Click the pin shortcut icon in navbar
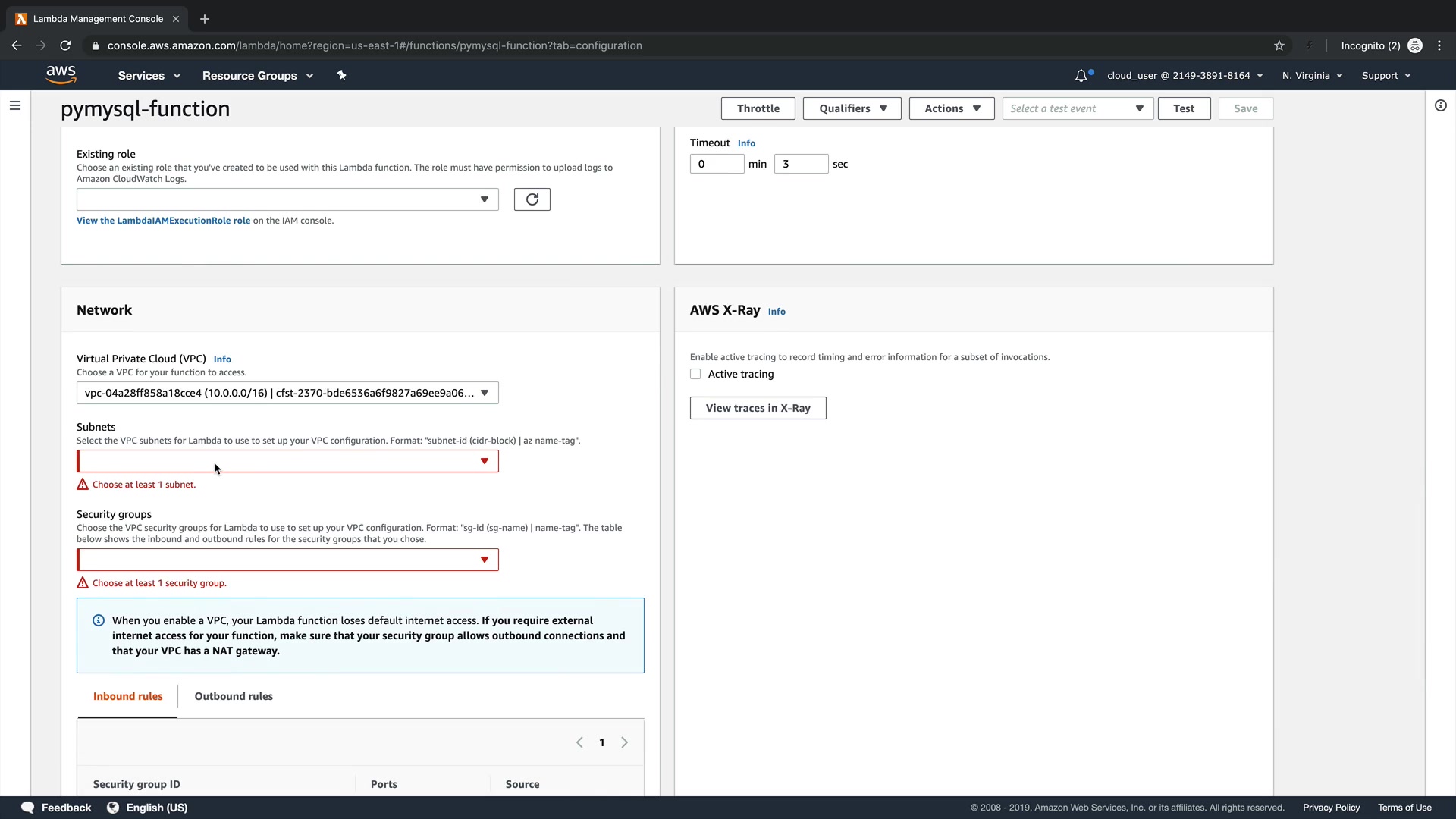1456x819 pixels. tap(341, 75)
